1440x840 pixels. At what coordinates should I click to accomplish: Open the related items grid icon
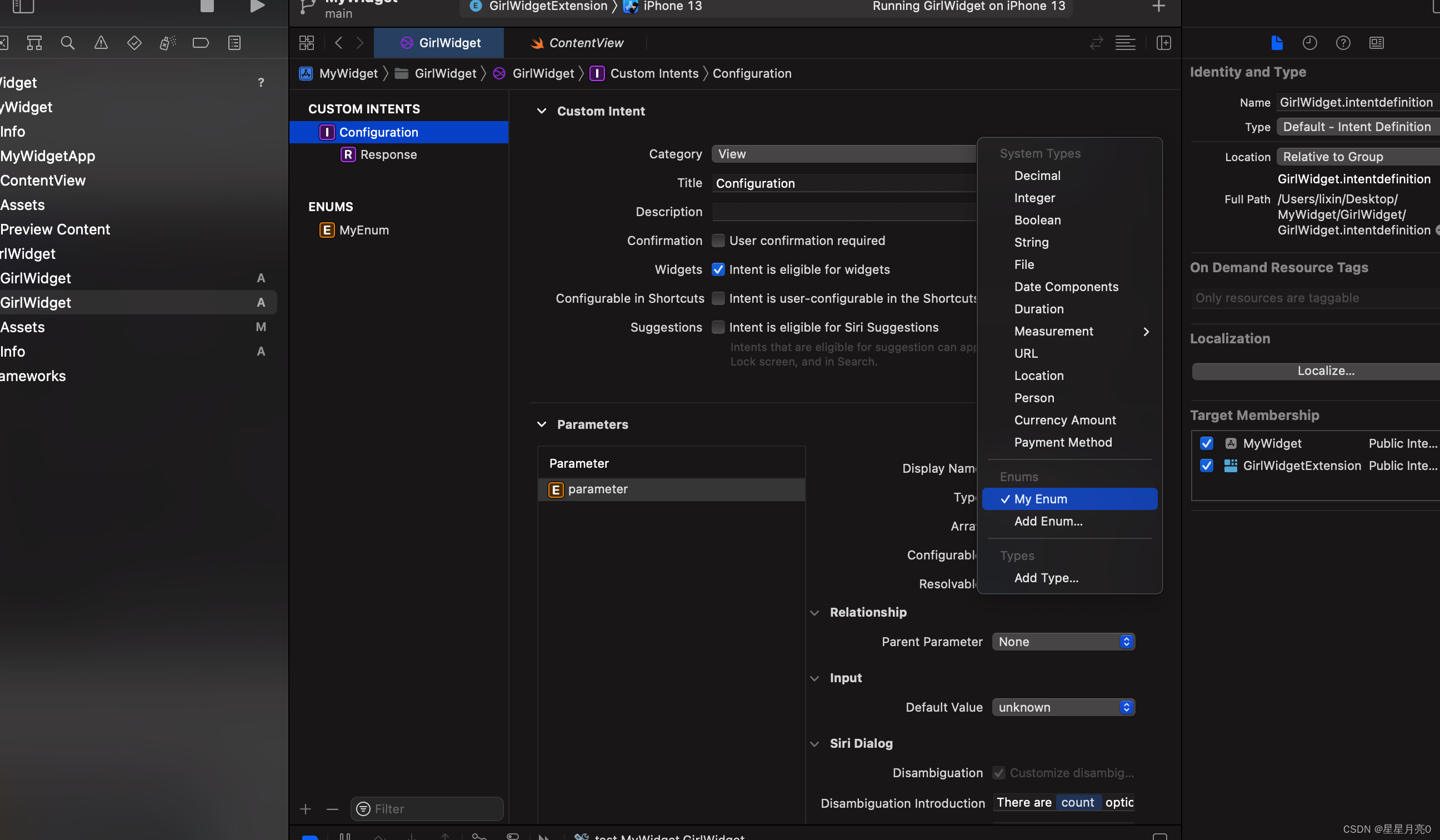[307, 43]
